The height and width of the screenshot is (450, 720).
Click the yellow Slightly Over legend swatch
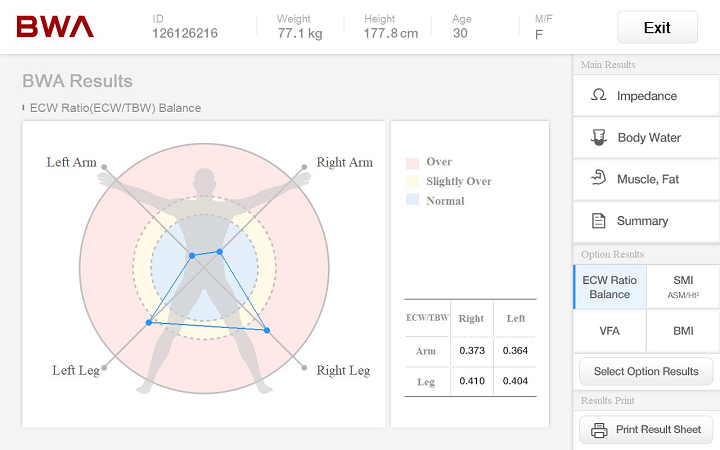411,182
